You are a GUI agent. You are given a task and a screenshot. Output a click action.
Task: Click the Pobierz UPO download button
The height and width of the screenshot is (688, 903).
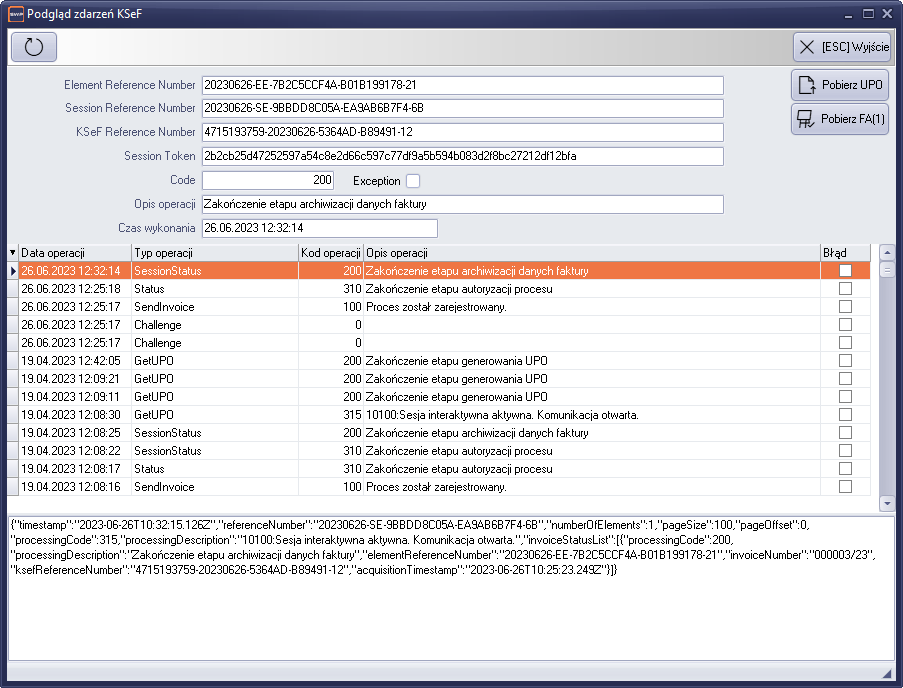840,86
